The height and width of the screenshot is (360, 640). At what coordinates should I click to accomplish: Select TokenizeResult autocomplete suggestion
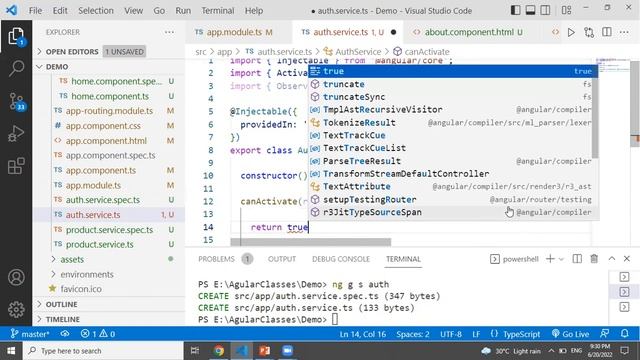[450, 122]
